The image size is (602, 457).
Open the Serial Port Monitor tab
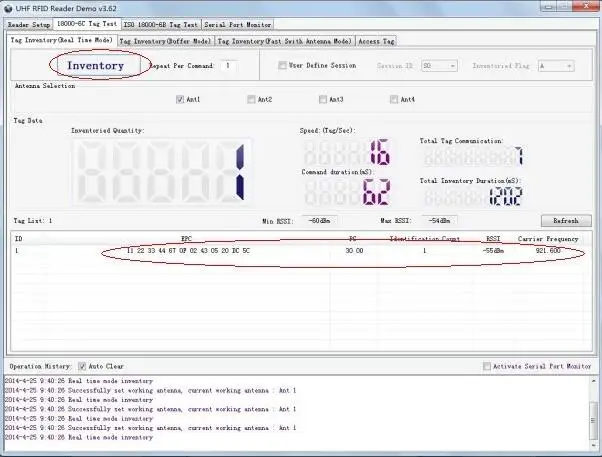click(237, 25)
